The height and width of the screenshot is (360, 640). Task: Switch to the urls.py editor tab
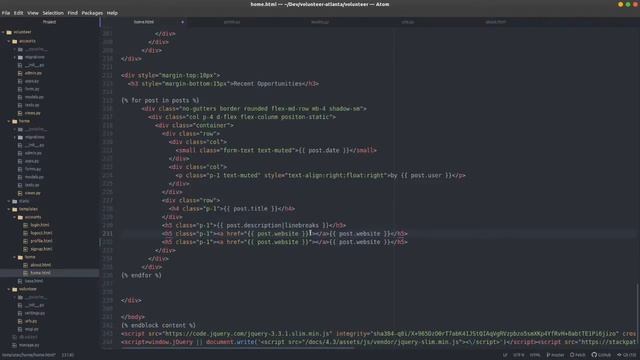click(x=408, y=22)
